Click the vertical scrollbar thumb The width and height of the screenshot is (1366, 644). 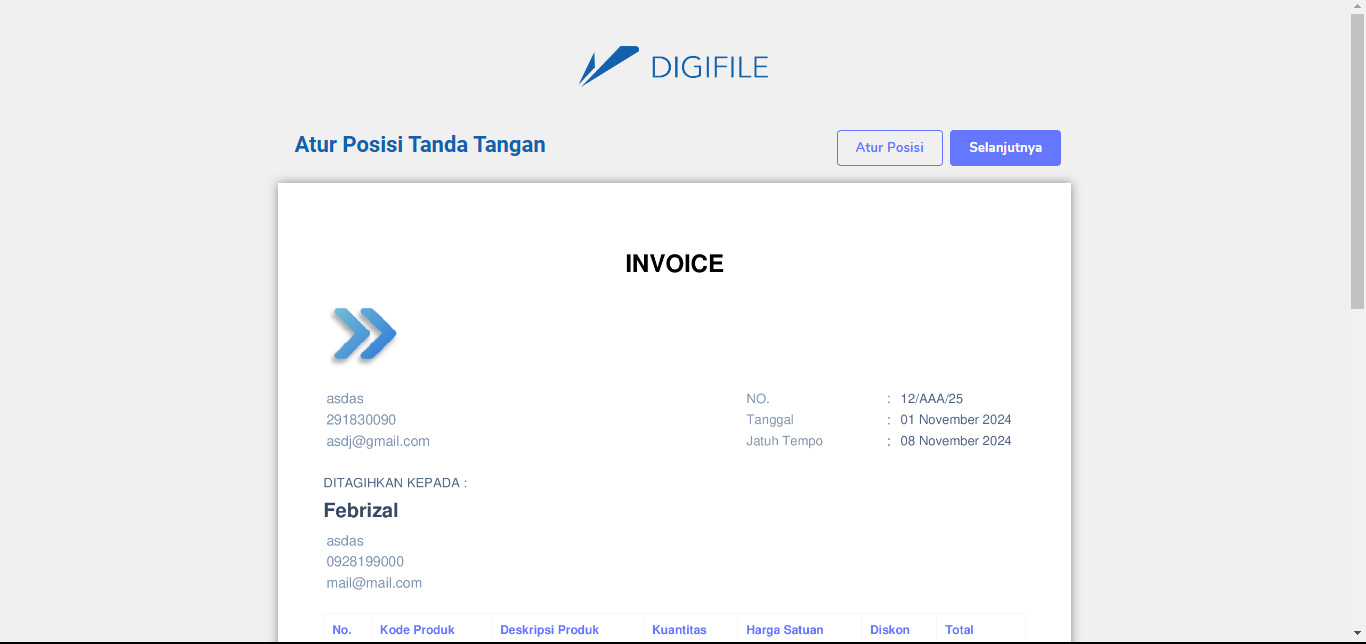click(1357, 160)
